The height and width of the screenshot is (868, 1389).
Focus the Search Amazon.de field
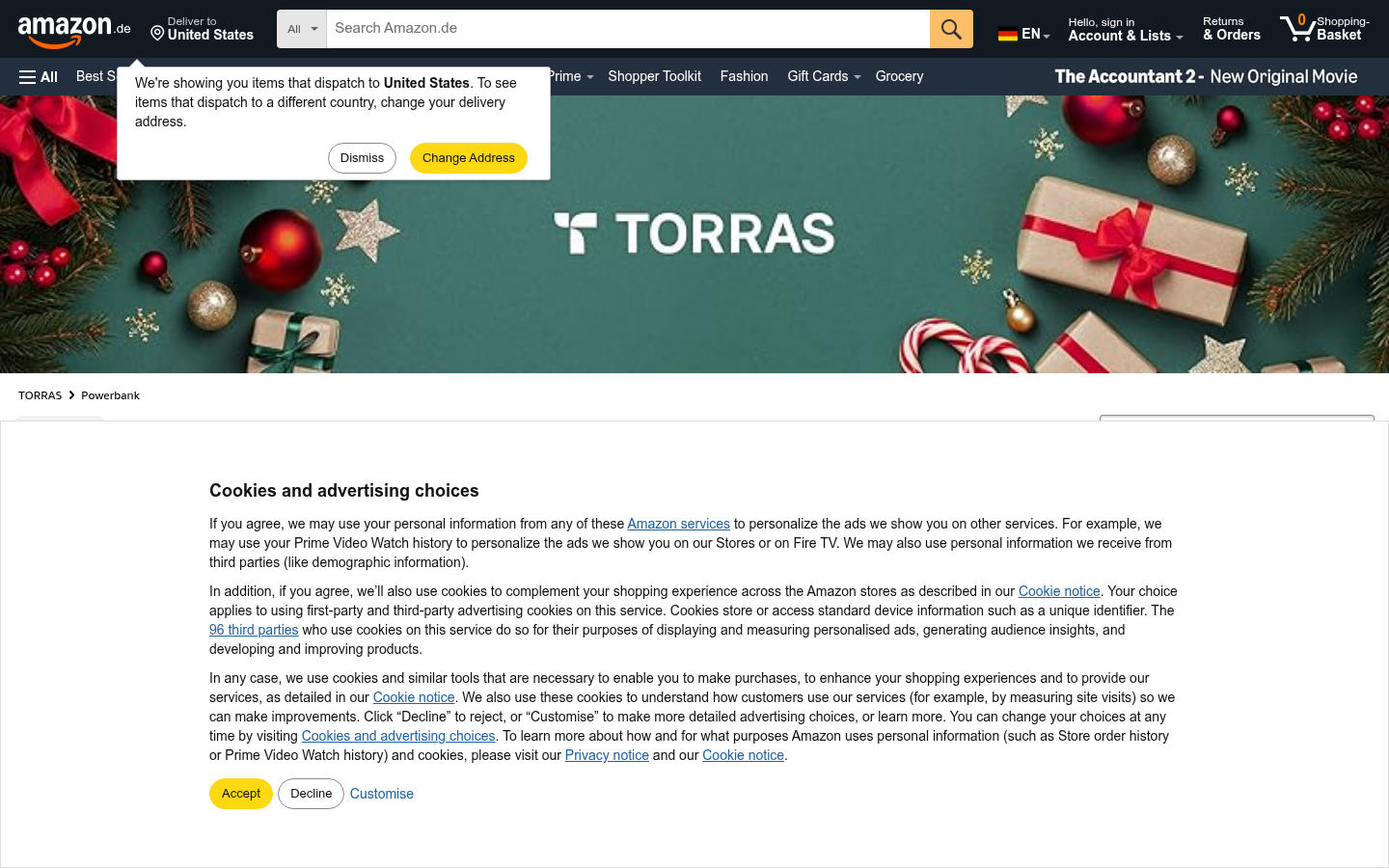628,29
